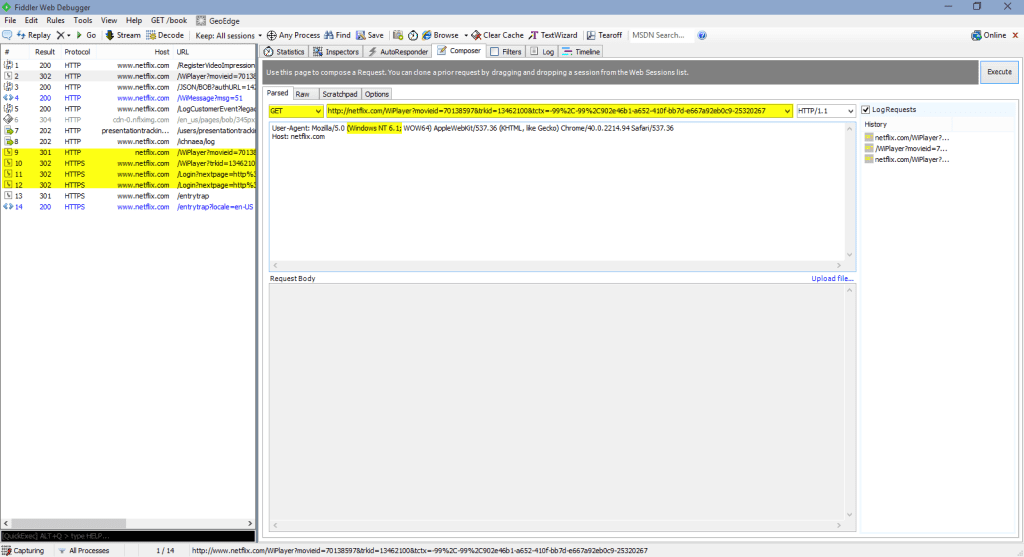Viewport: 1024px width, 557px height.
Task: Click the Clear Cache toolbar icon
Action: click(x=476, y=35)
